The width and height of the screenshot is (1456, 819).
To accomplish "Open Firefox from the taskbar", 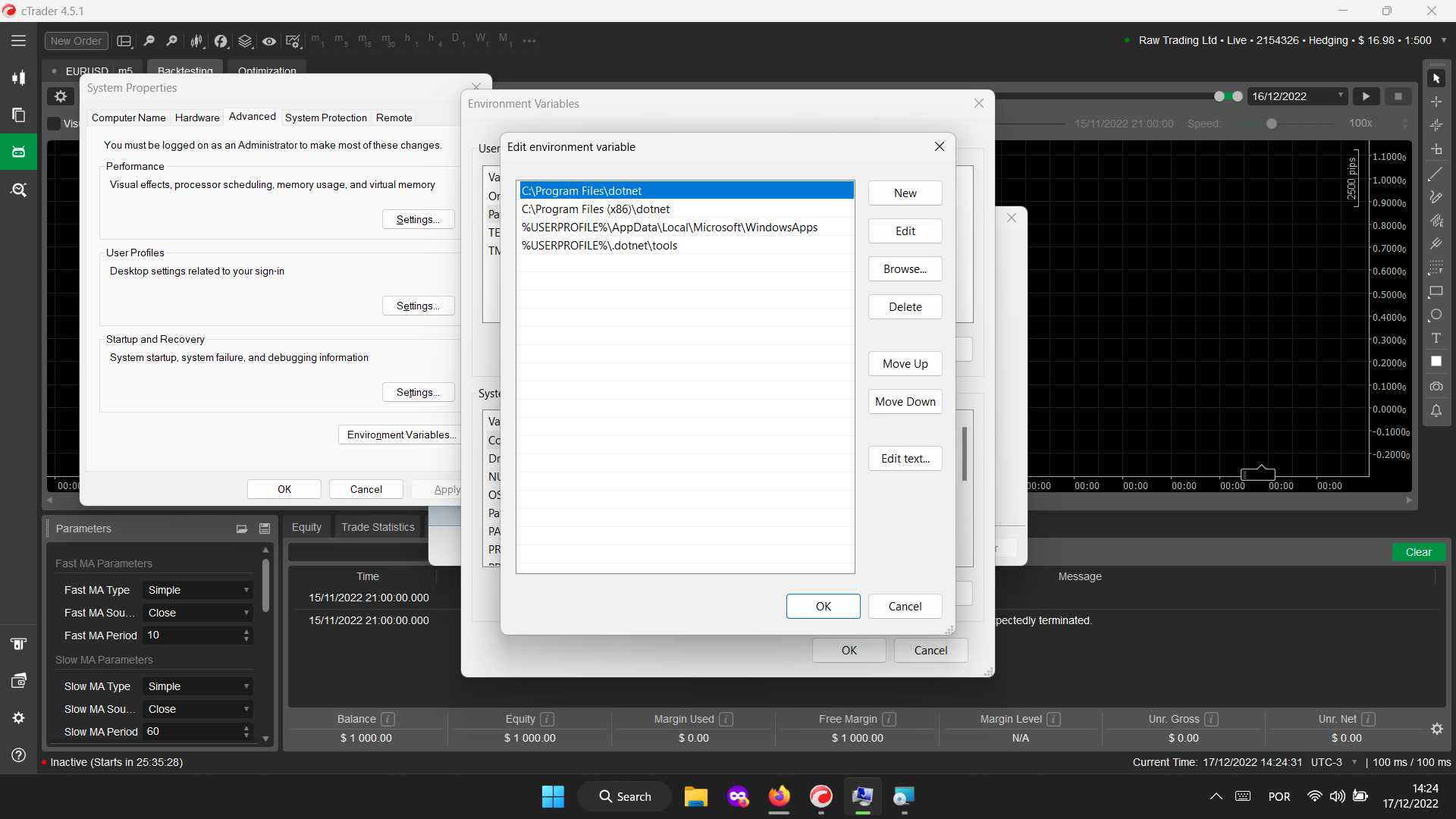I will (x=779, y=796).
